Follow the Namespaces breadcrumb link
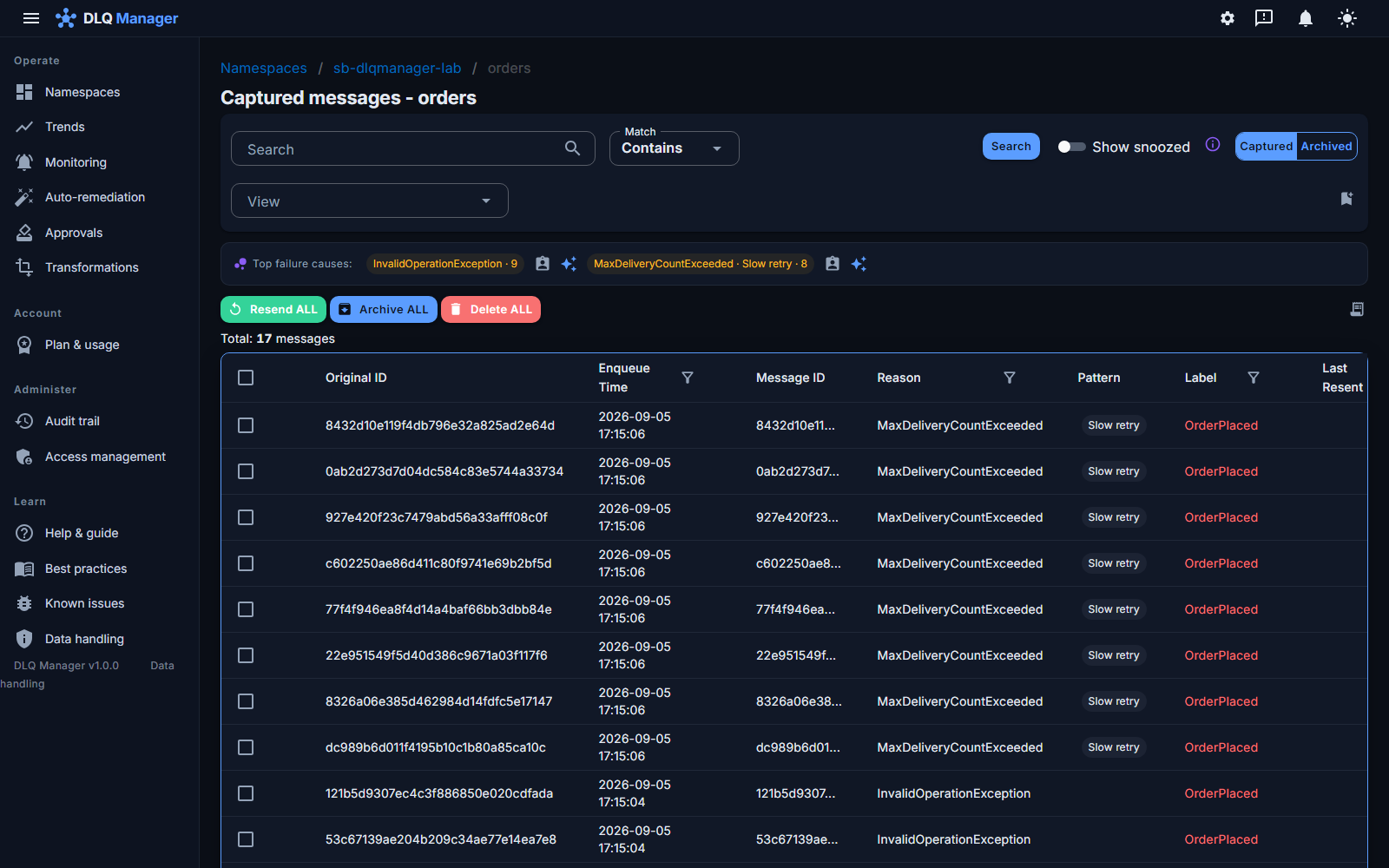Image resolution: width=1389 pixels, height=868 pixels. tap(264, 69)
